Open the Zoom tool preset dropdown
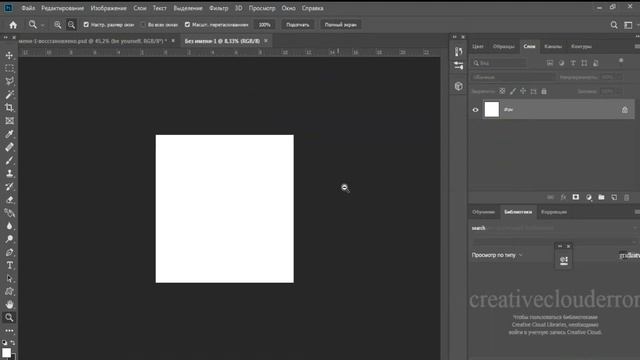The image size is (640, 360). pyautogui.click(x=42, y=25)
